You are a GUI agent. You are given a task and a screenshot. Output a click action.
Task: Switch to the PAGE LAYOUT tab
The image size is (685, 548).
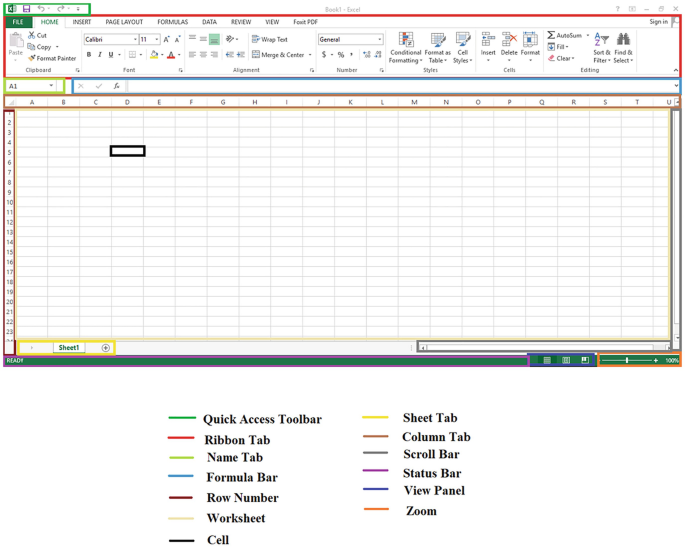(x=124, y=22)
